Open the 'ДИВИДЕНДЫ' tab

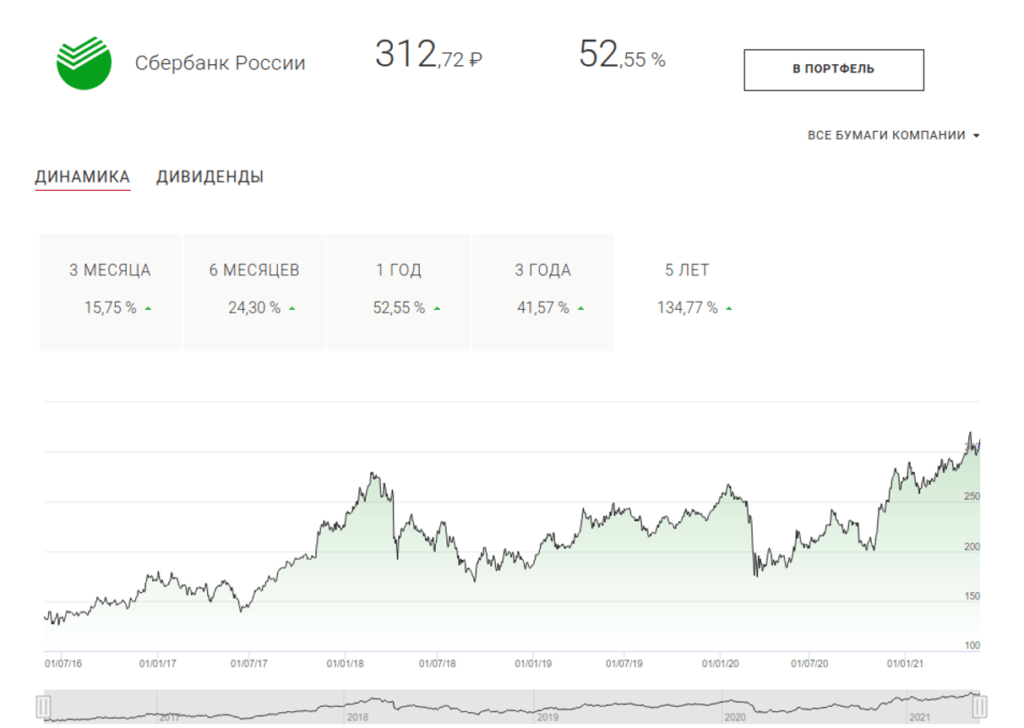pos(210,177)
